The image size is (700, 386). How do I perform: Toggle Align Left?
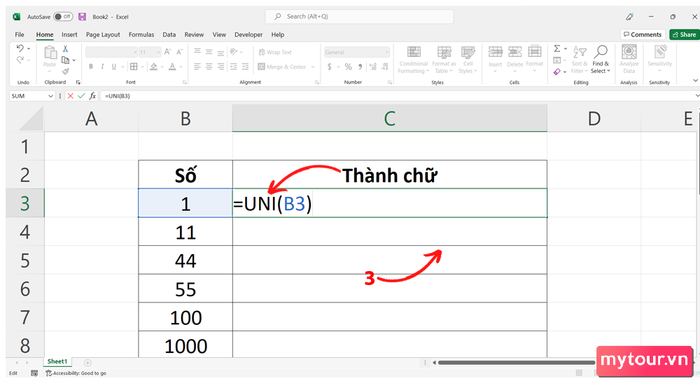tap(197, 66)
